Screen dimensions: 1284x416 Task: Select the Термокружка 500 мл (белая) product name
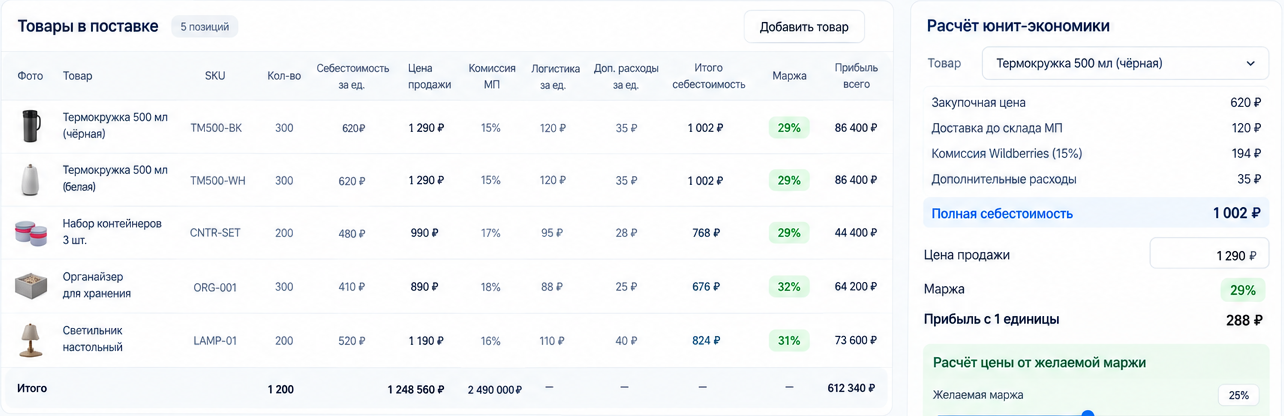pyautogui.click(x=115, y=180)
